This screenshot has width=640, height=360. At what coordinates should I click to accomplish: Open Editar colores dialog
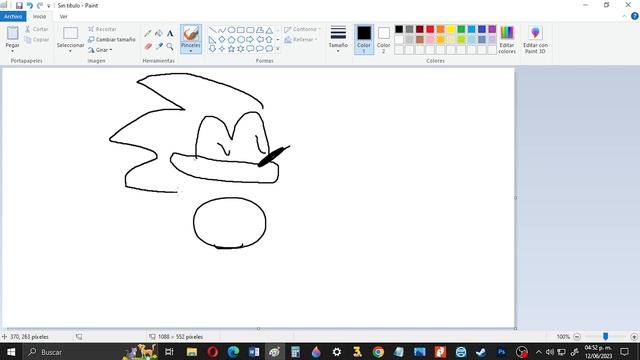507,40
